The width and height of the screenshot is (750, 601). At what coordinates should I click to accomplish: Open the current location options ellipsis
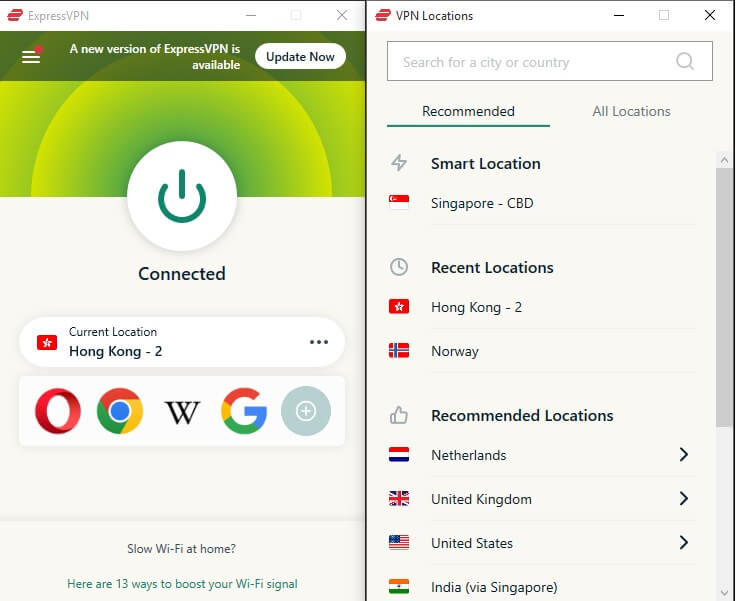tap(319, 342)
